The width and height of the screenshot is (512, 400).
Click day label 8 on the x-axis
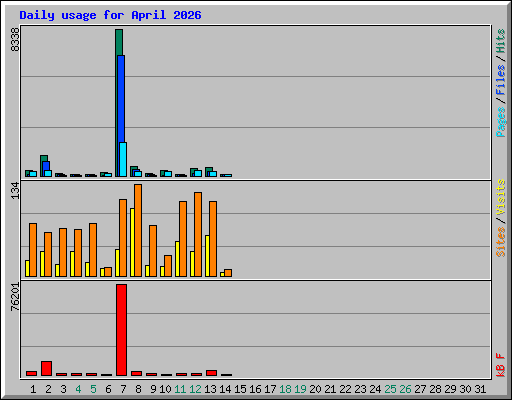pos(138,389)
